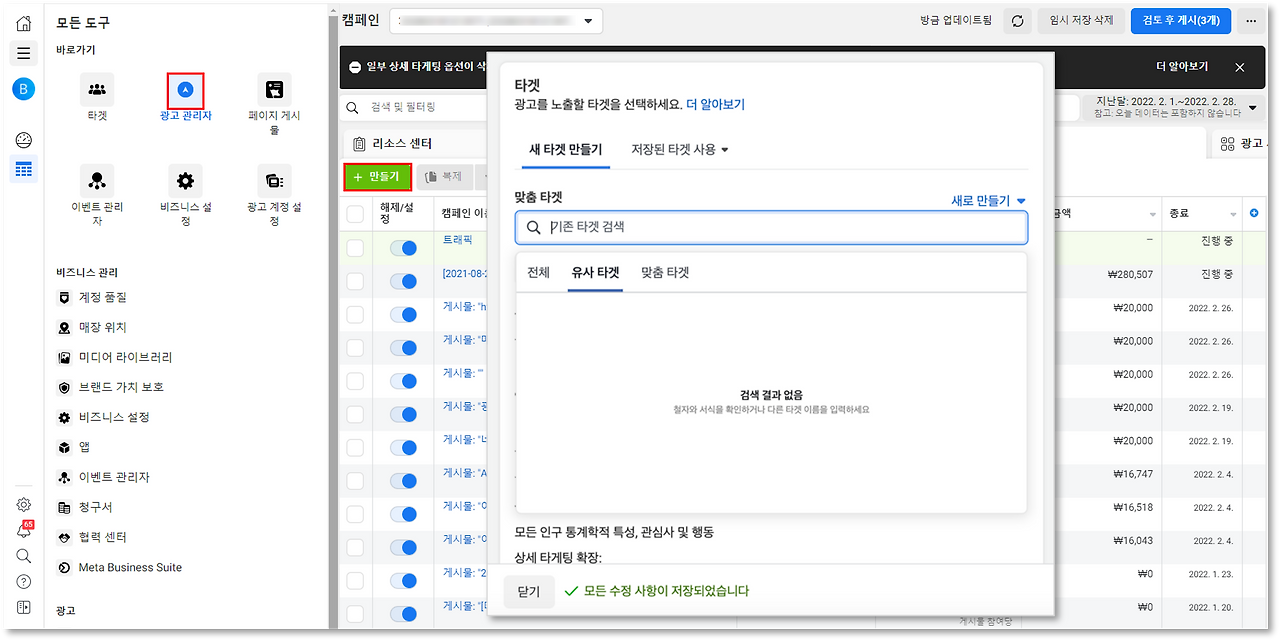
Task: Open the campaigns table grid icon
Action: pos(24,170)
